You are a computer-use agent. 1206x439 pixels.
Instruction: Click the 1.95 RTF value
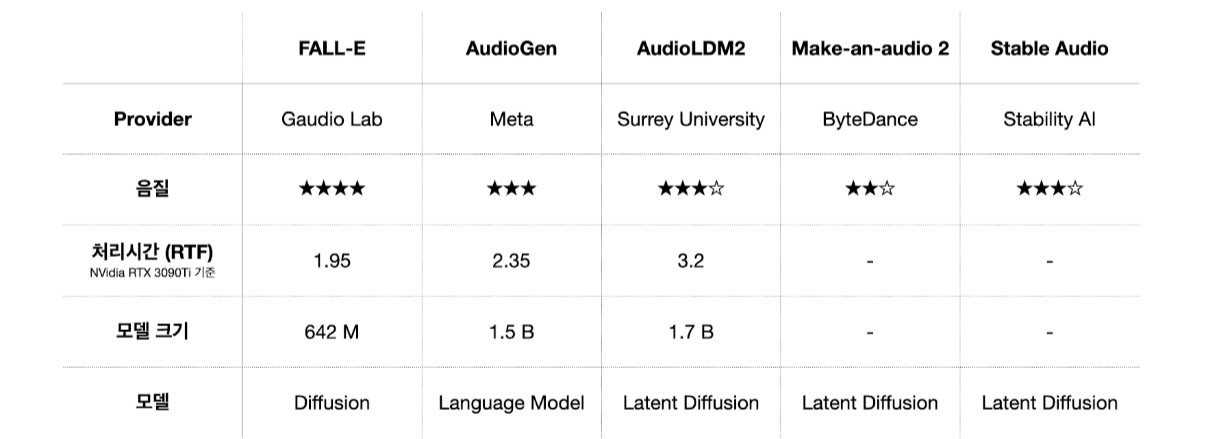331,261
